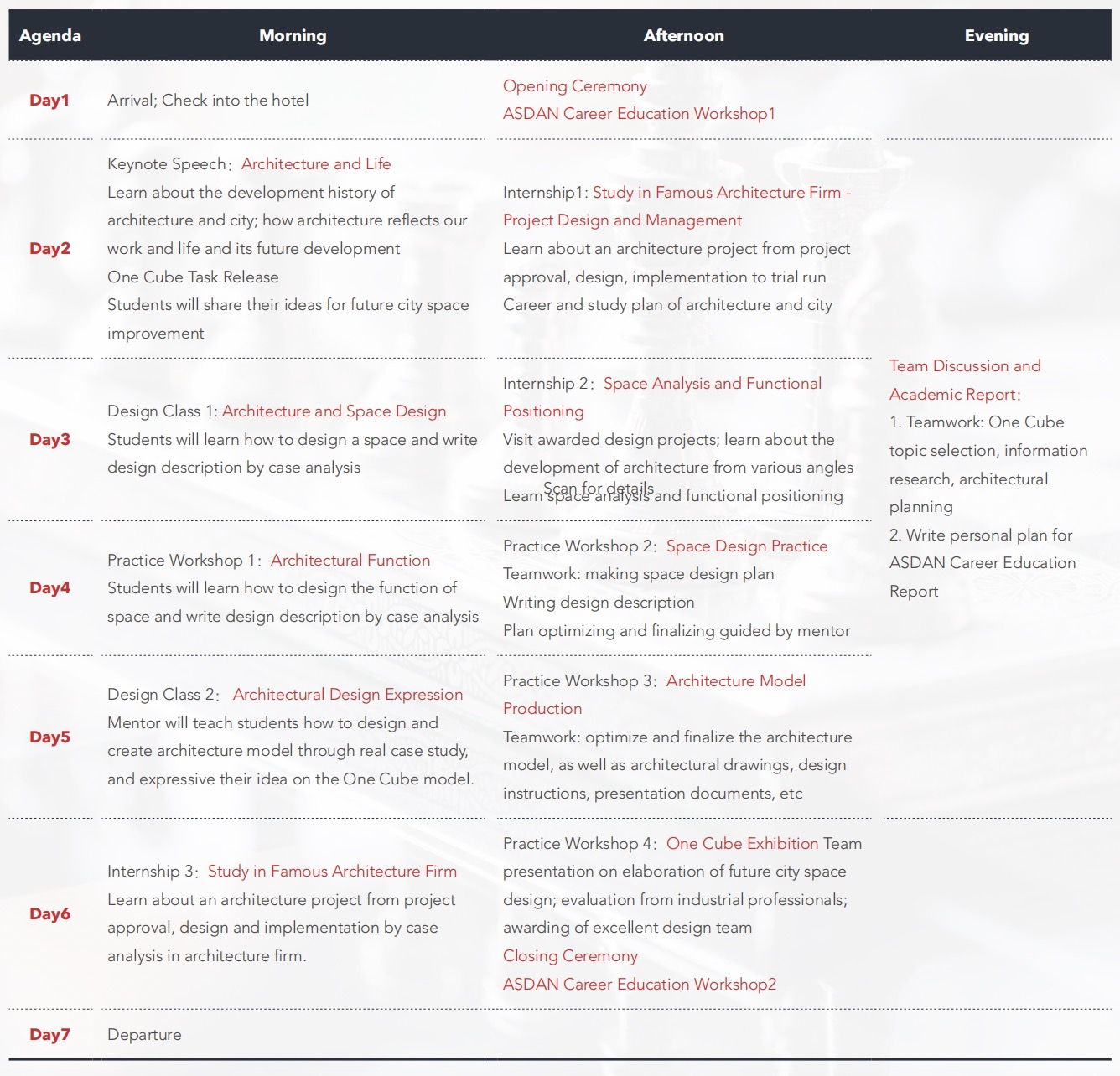The height and width of the screenshot is (1076, 1120).
Task: Click the red 'Opening Ceremony' text
Action: point(575,86)
